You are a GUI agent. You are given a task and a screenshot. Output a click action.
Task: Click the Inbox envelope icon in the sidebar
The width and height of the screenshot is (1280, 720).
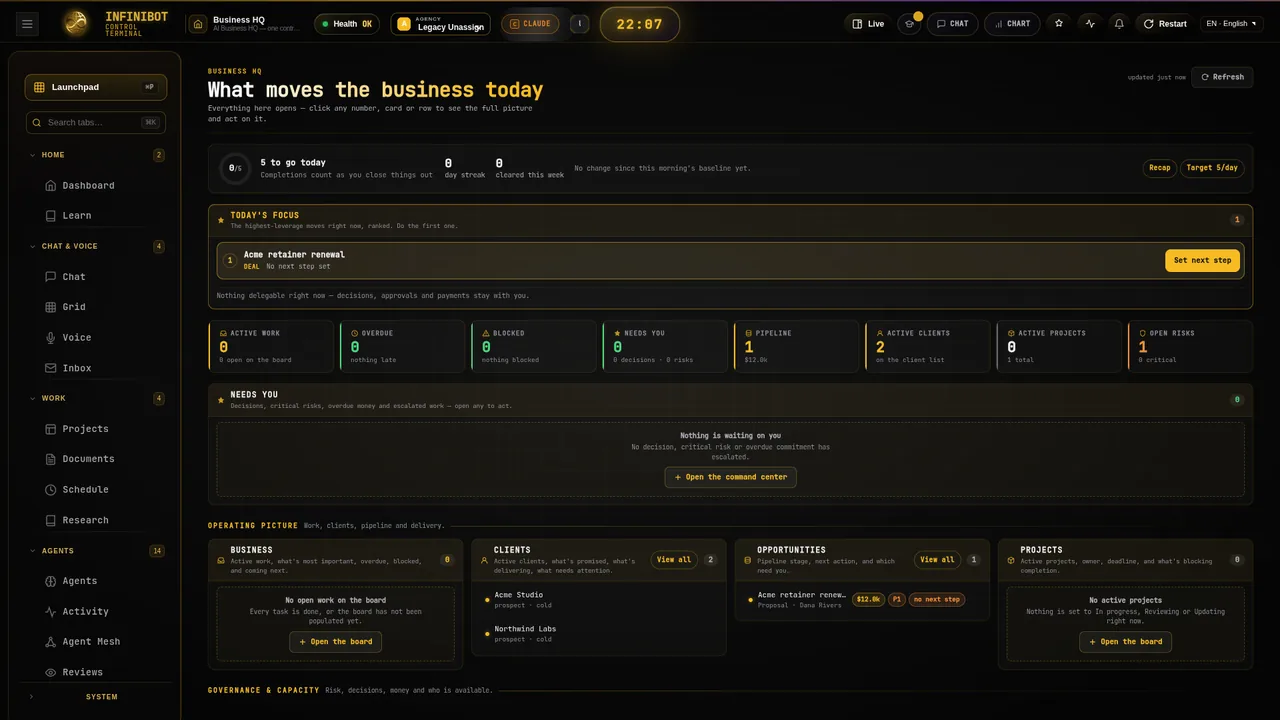51,368
